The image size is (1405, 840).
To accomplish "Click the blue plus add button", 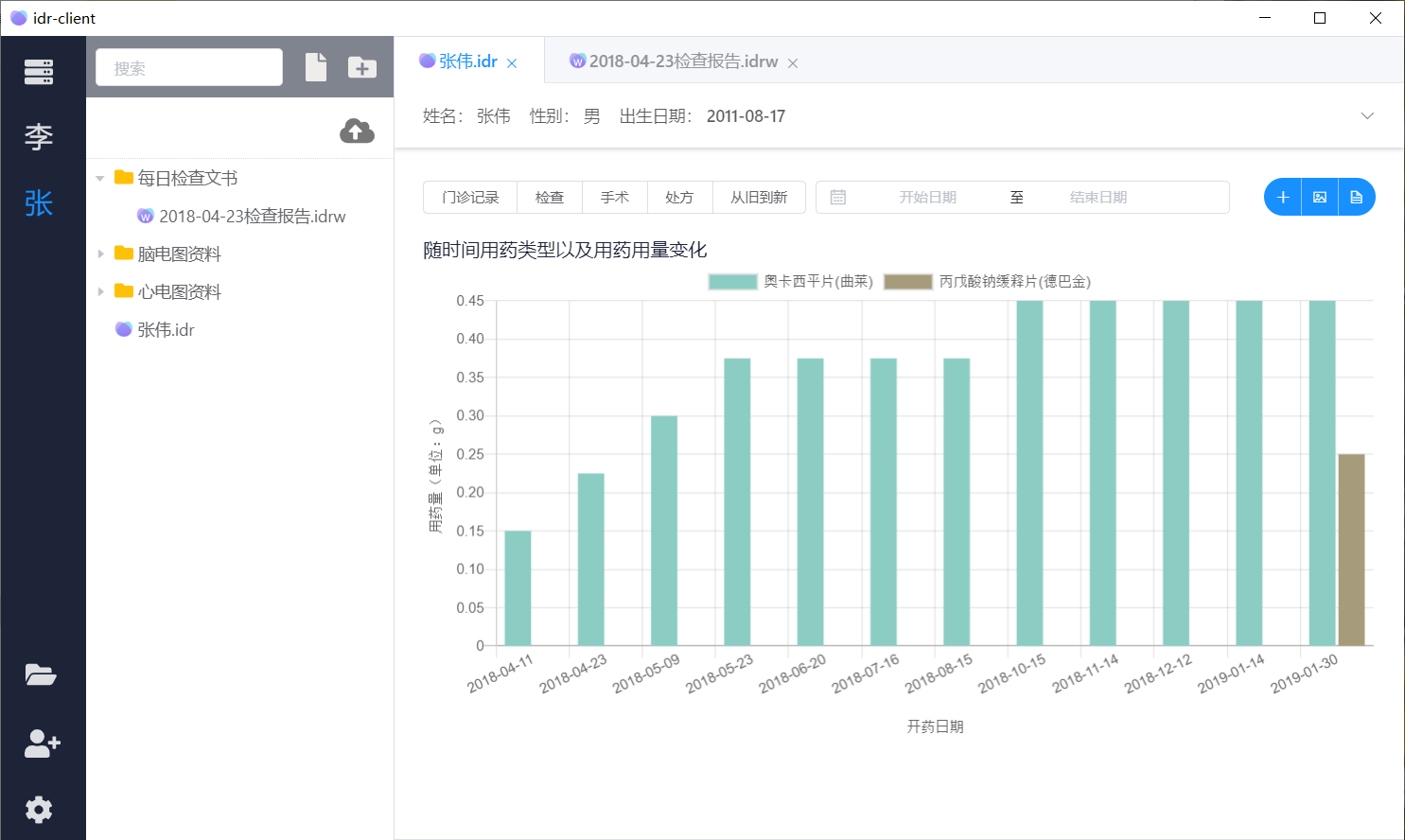I will coord(1283,197).
